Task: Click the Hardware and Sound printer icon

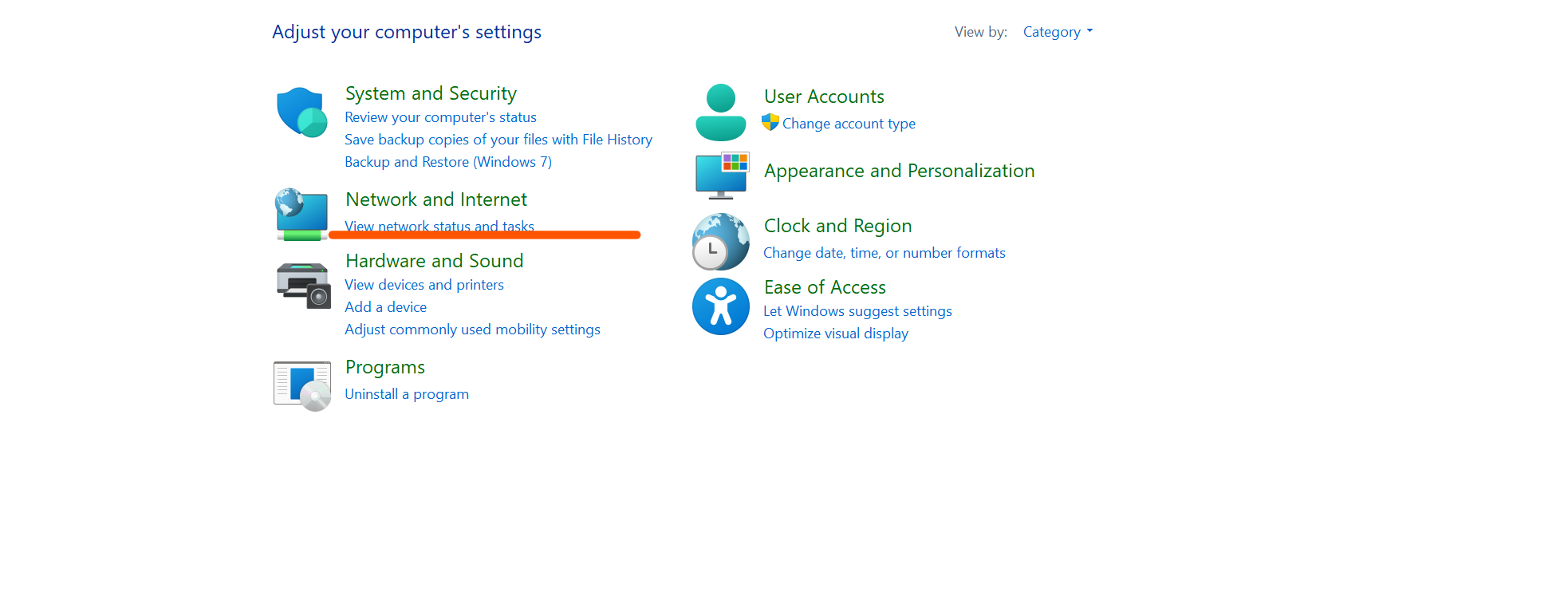Action: pyautogui.click(x=303, y=285)
